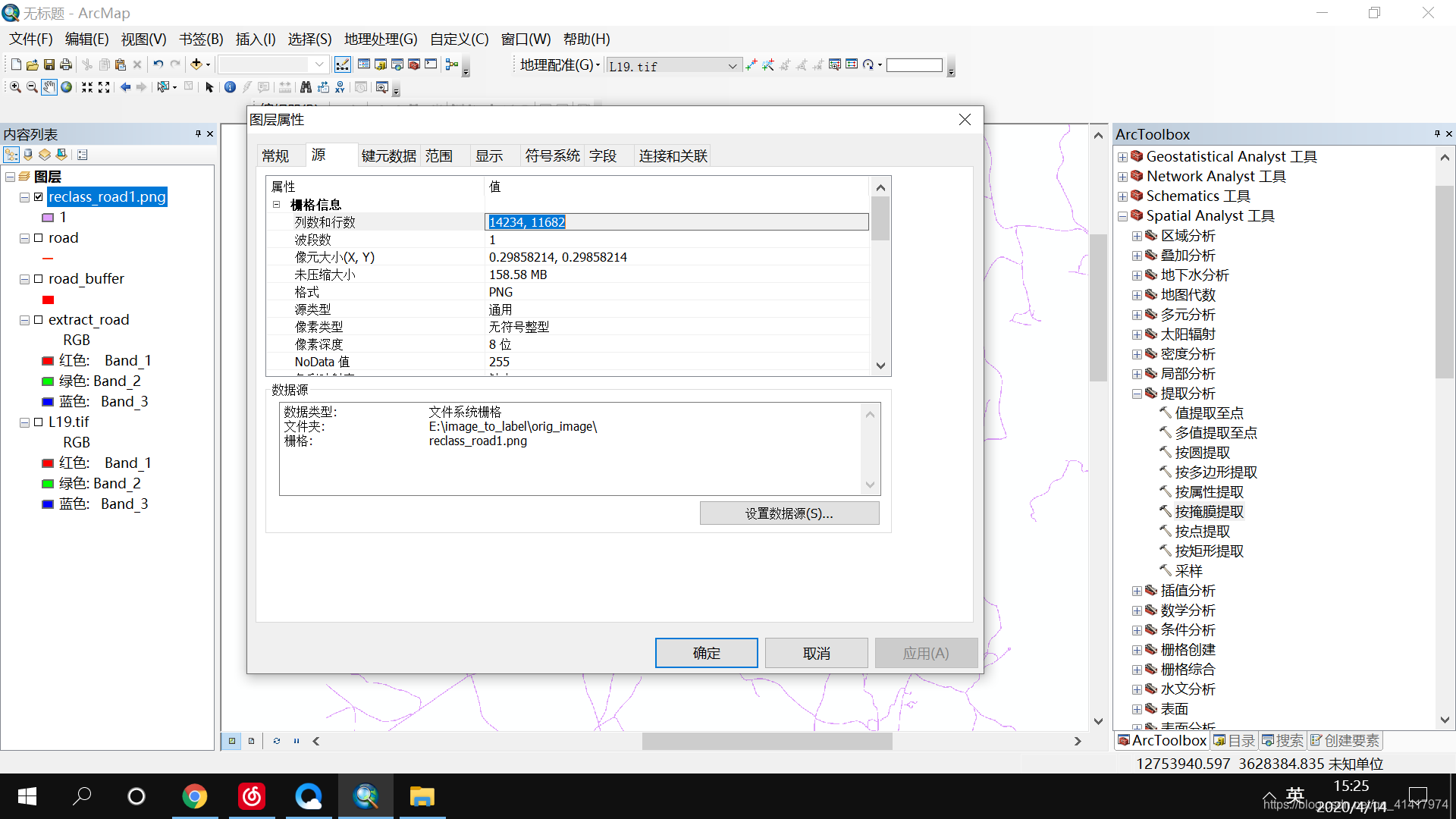Viewport: 1456px width, 819px height.
Task: Collapse the extract_road layer legend
Action: (24, 320)
